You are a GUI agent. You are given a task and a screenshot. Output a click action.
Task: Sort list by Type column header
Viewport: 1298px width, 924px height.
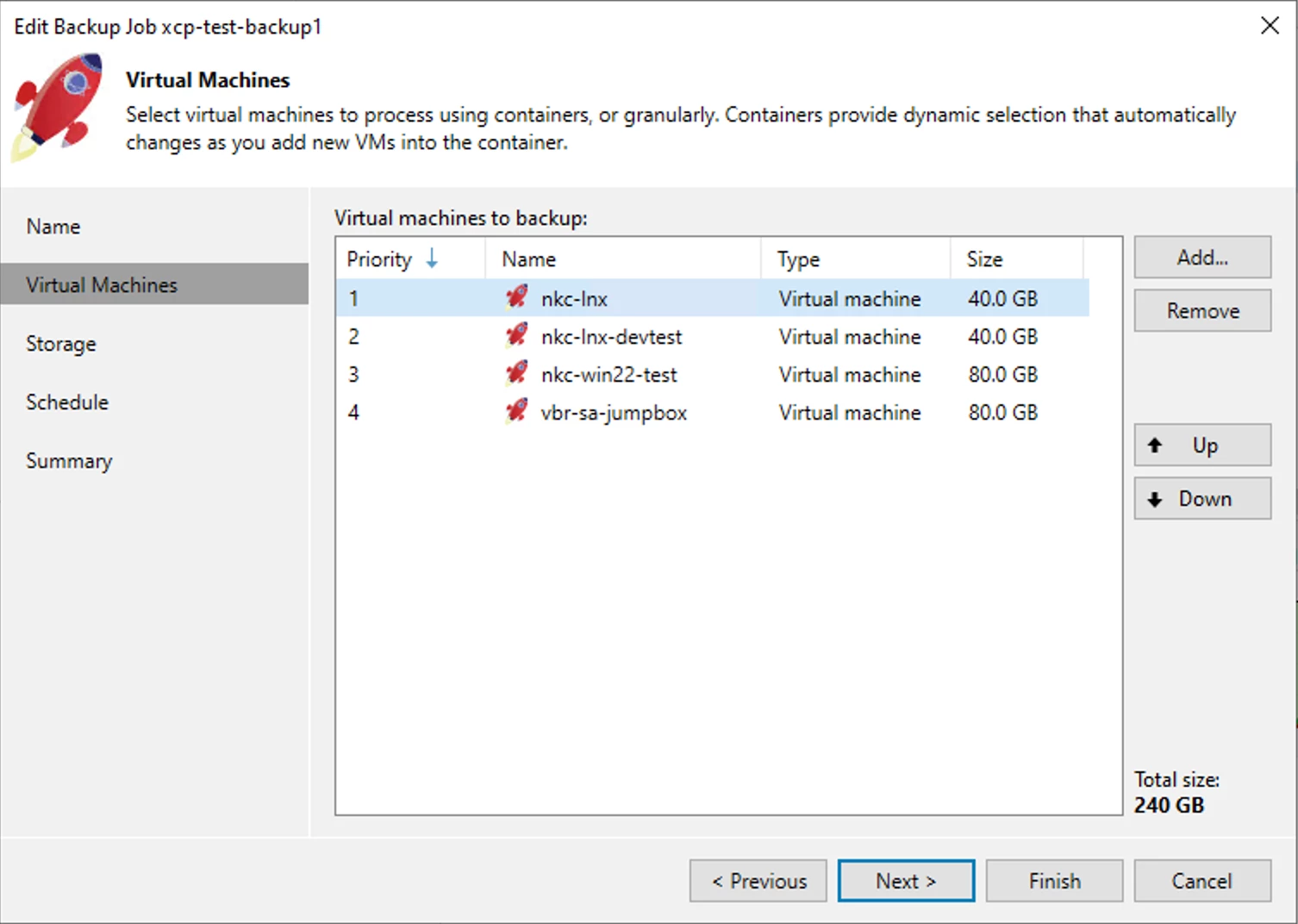798,259
